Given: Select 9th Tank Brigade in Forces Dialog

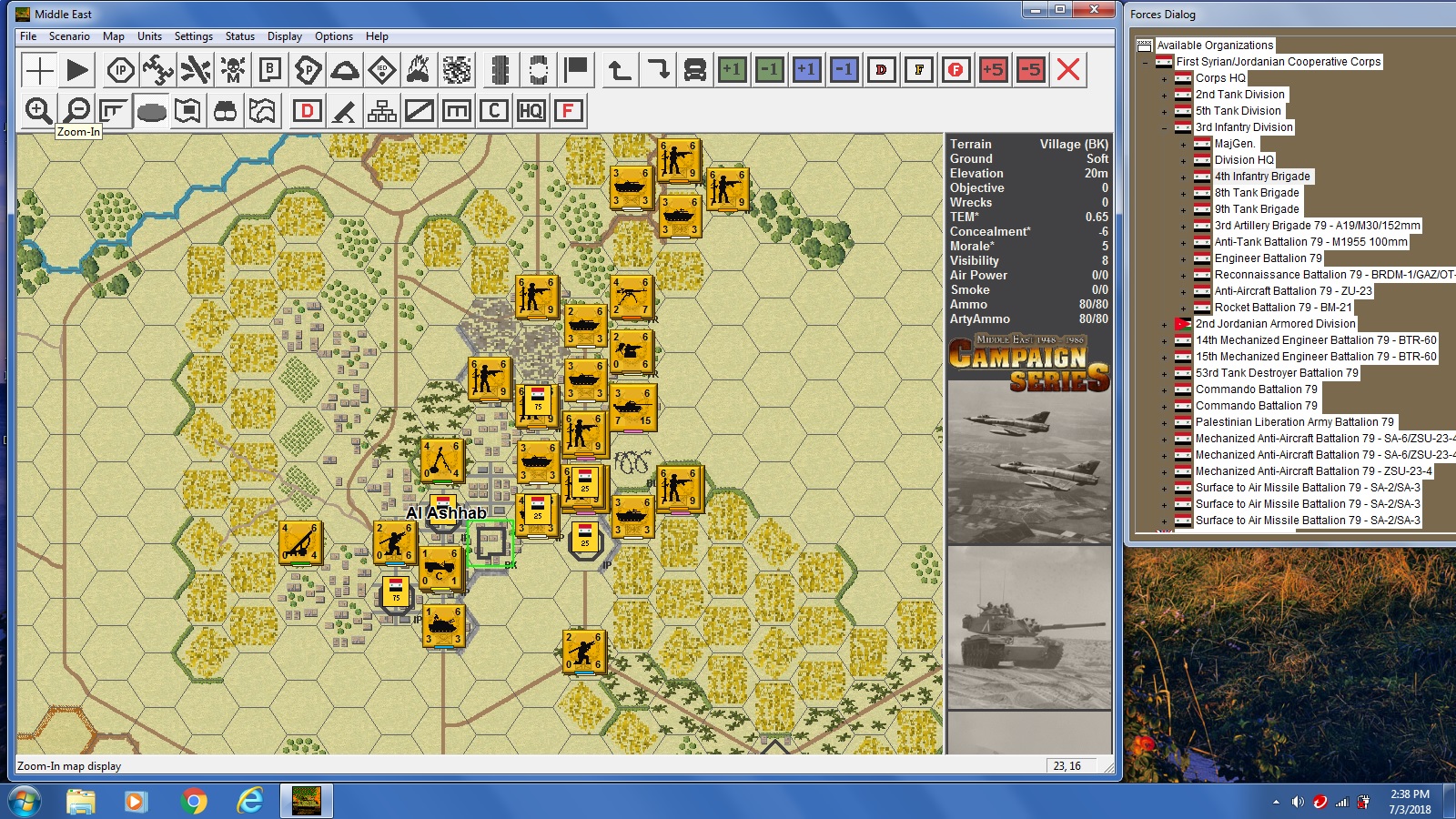Looking at the screenshot, I should click(x=1257, y=209).
